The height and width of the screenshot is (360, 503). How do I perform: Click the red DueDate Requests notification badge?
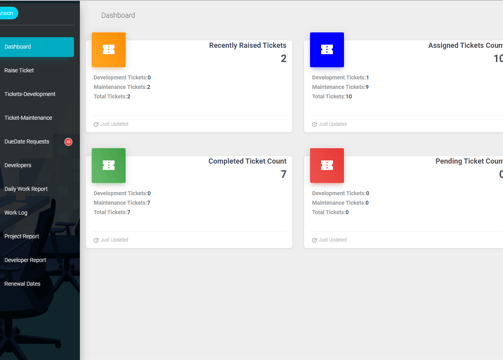click(68, 142)
